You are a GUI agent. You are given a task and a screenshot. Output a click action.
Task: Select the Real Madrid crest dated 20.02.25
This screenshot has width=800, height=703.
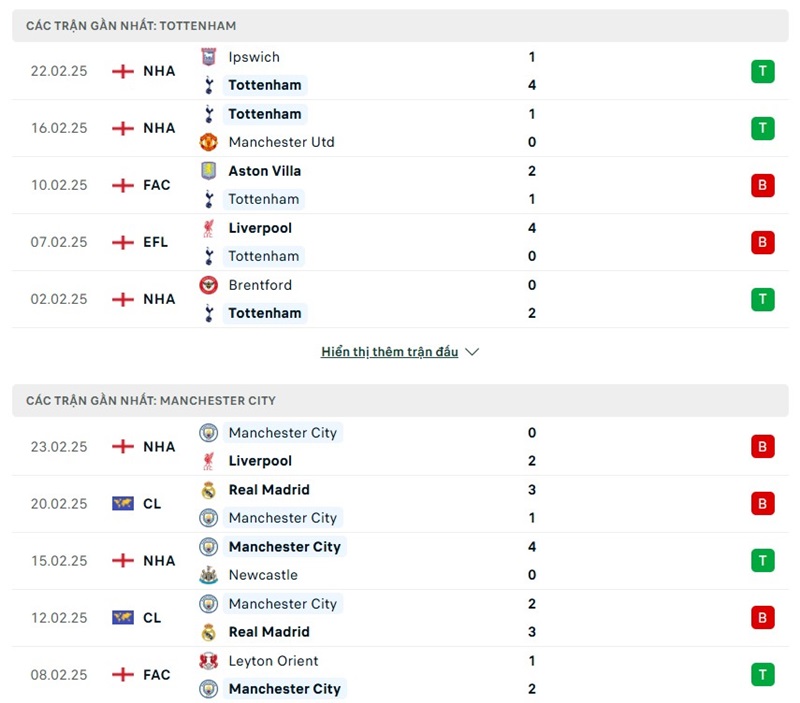[208, 490]
